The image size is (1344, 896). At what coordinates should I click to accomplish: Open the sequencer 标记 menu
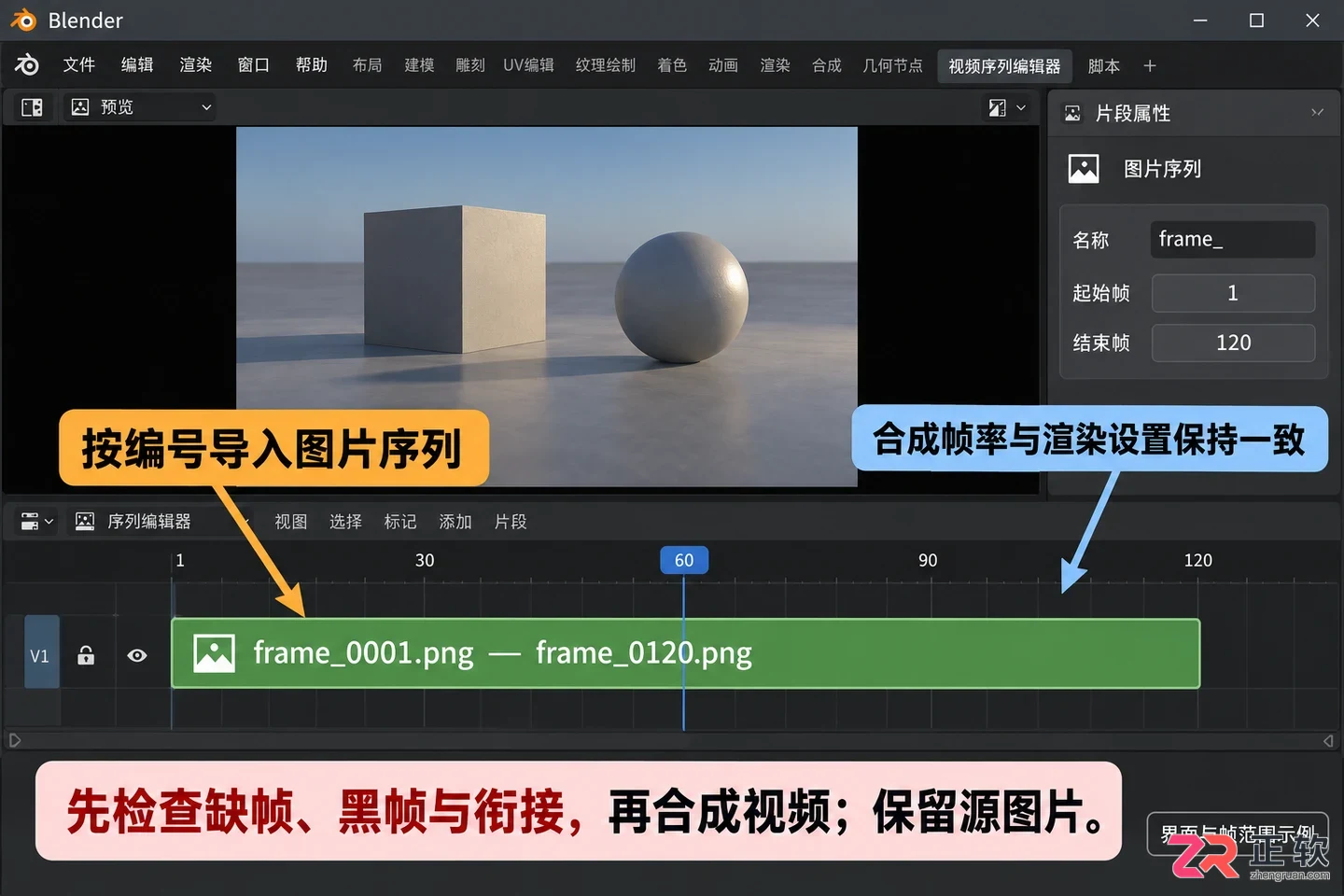(x=400, y=522)
